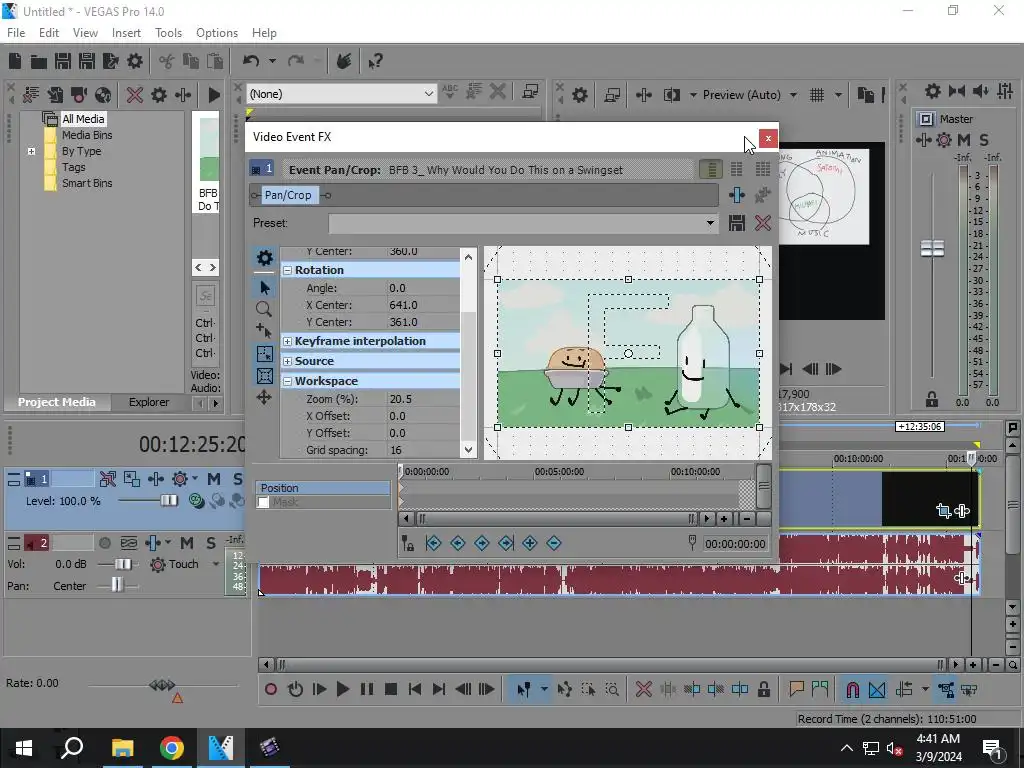Image resolution: width=1024 pixels, height=768 pixels.
Task: Open VEGAS Pro from the Windows taskbar
Action: pyautogui.click(x=221, y=748)
